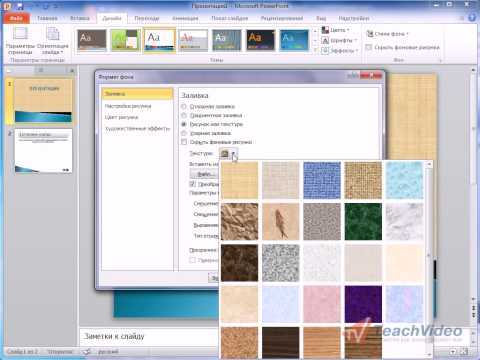480x360 pixels.
Task: Toggle hide background graphics checkbox in ribbon
Action: (x=369, y=47)
